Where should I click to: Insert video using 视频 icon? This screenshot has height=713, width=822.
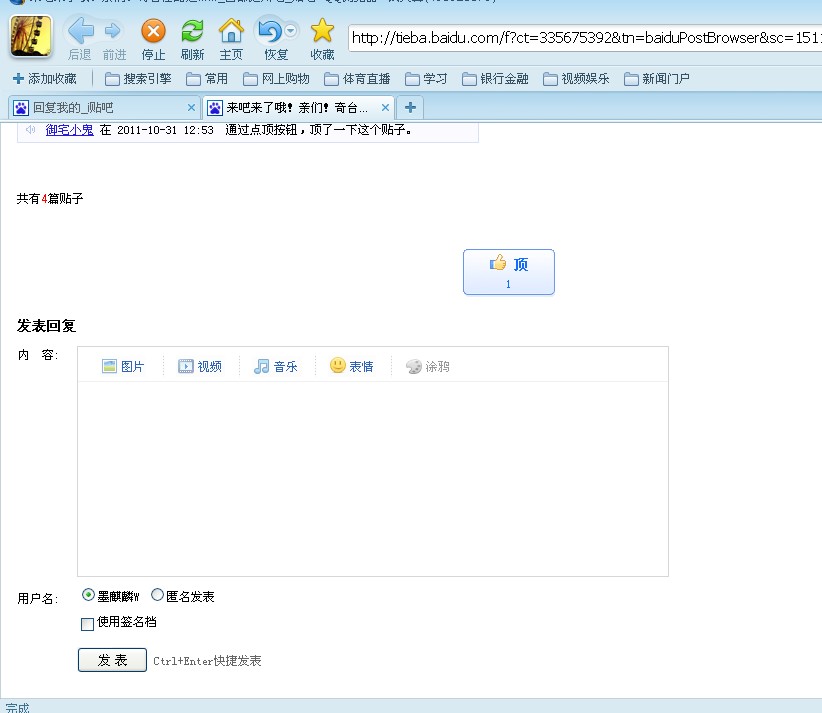199,366
